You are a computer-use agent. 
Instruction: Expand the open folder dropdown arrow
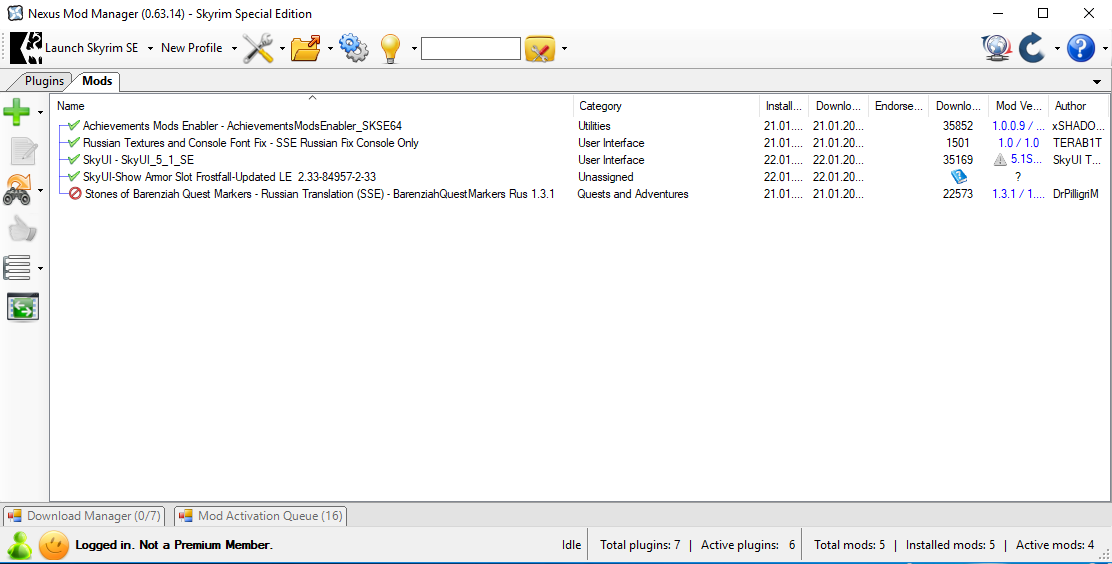[x=330, y=48]
